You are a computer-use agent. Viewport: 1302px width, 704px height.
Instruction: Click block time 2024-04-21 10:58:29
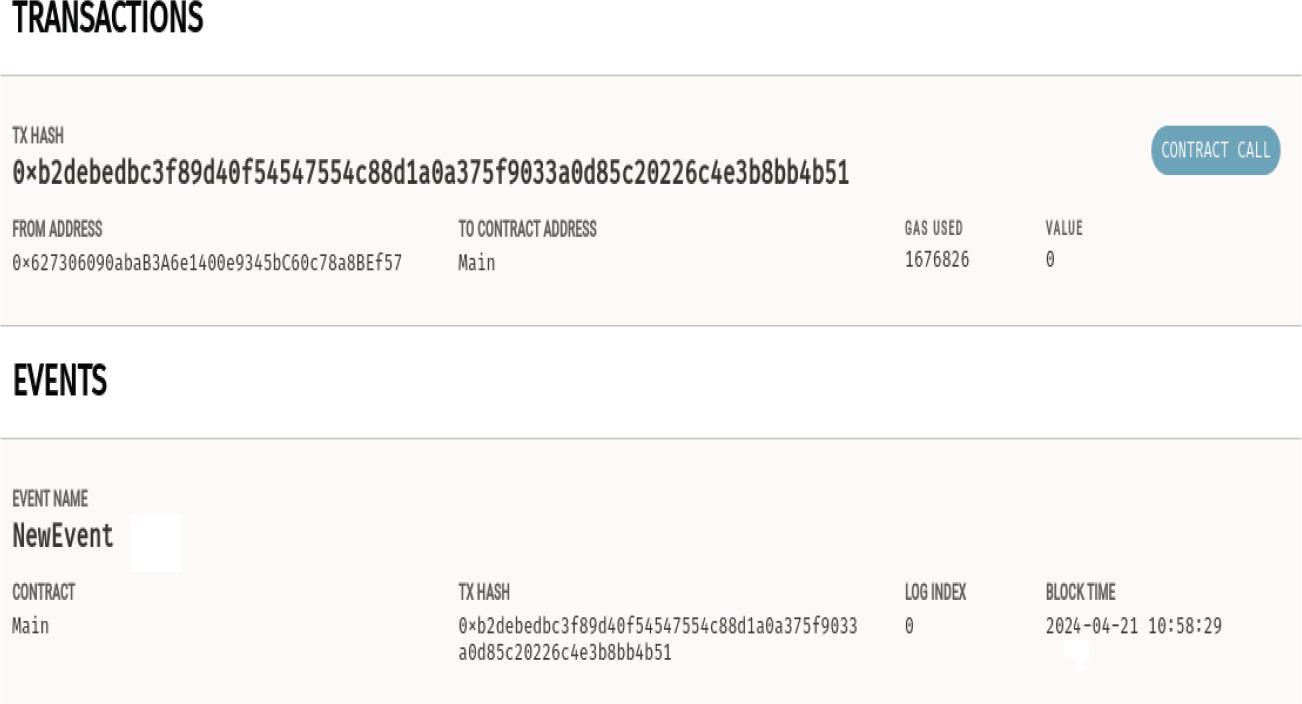1133,626
